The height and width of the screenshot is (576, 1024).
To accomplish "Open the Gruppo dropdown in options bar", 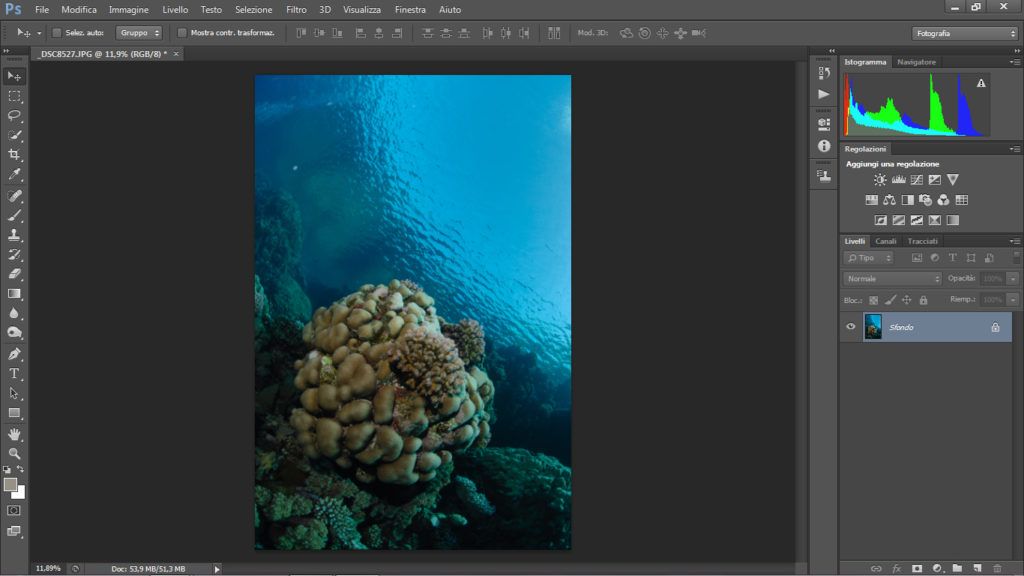I will click(x=138, y=33).
